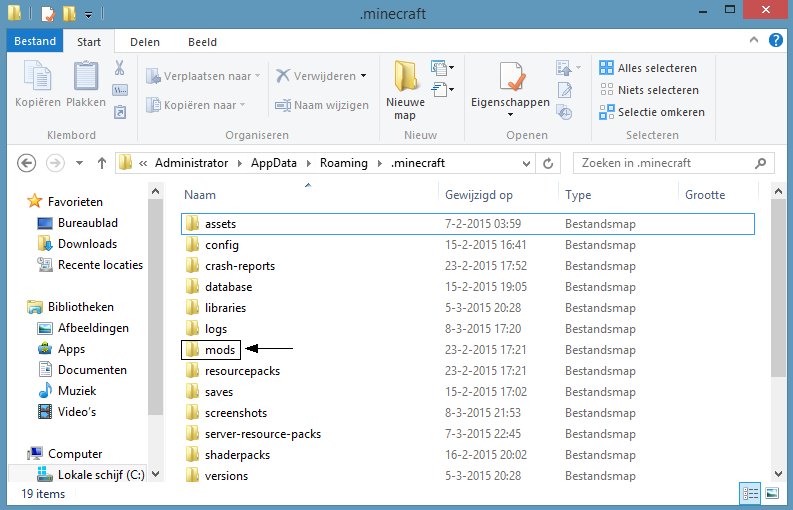This screenshot has height=510, width=793.
Task: Click the Nieuwe map folder icon
Action: click(x=405, y=80)
